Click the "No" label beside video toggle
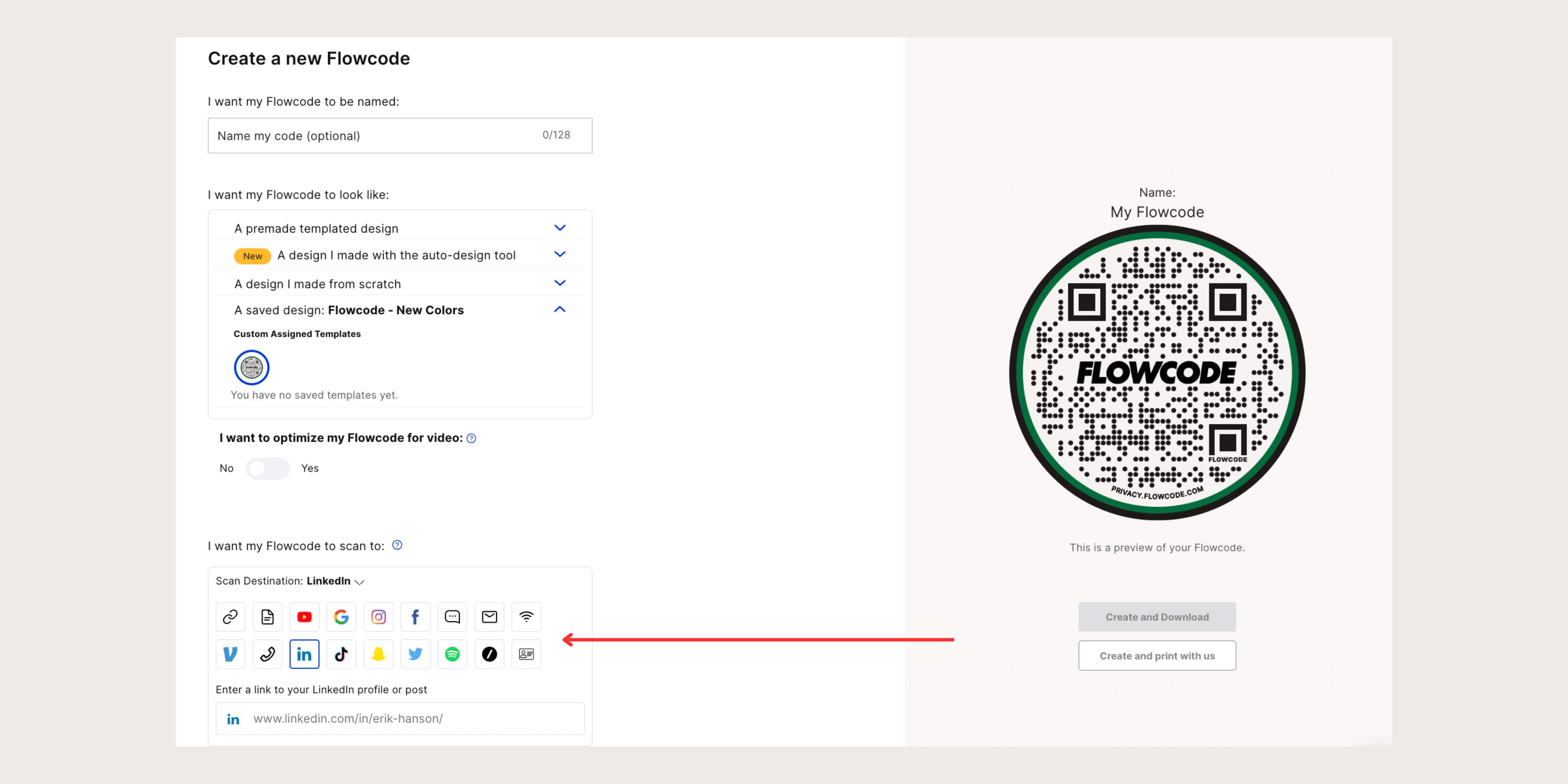 click(226, 468)
